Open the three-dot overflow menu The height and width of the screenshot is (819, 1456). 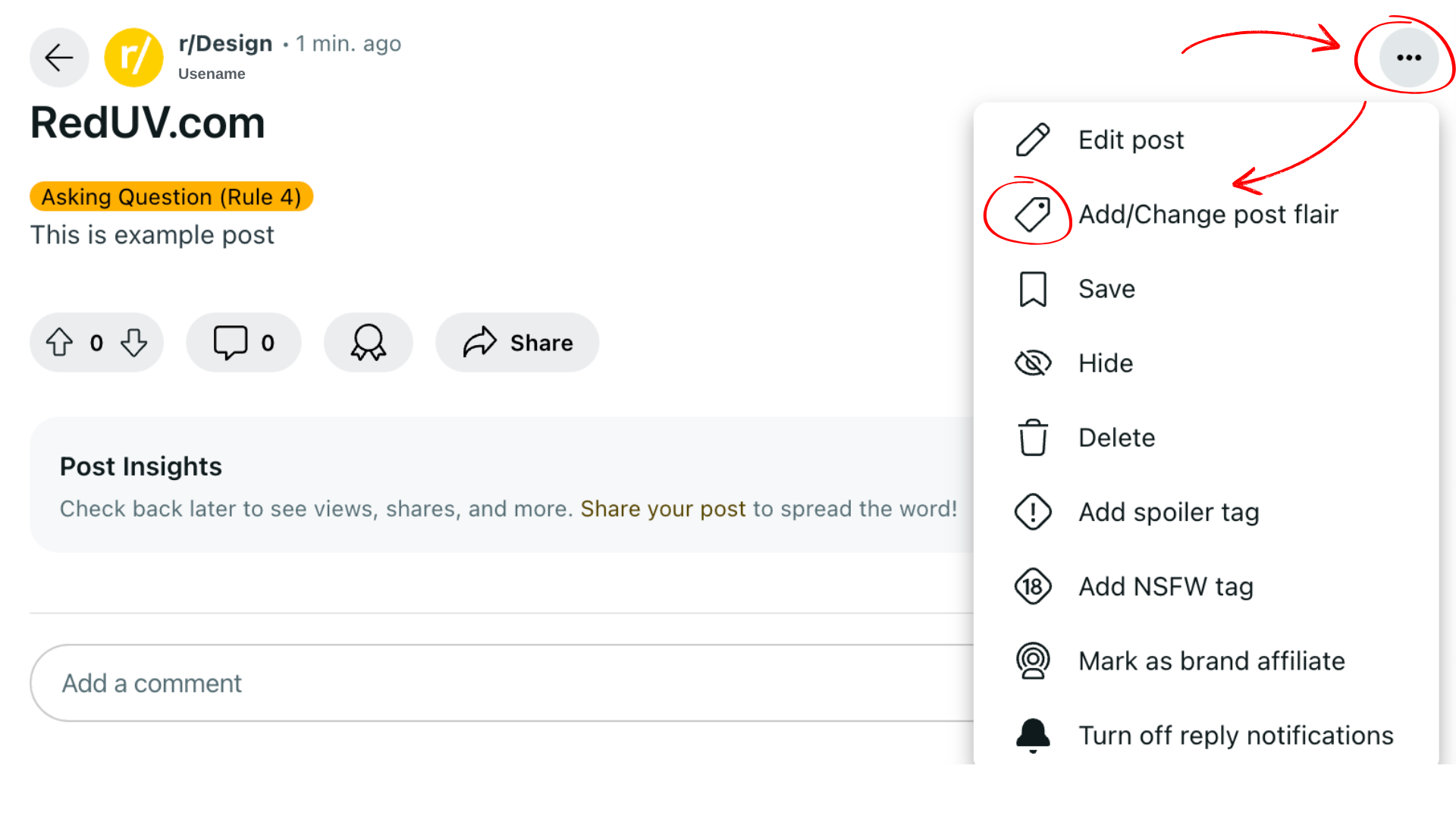pyautogui.click(x=1408, y=57)
